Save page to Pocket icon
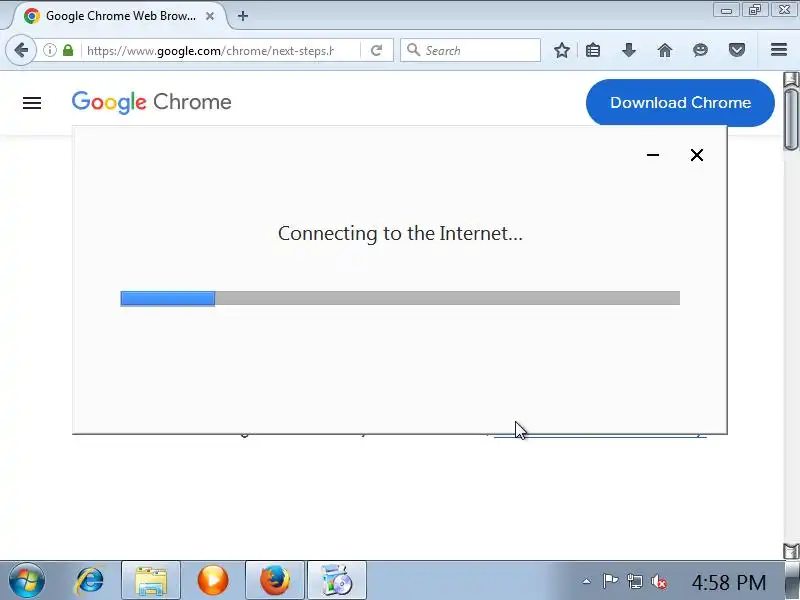 [737, 50]
